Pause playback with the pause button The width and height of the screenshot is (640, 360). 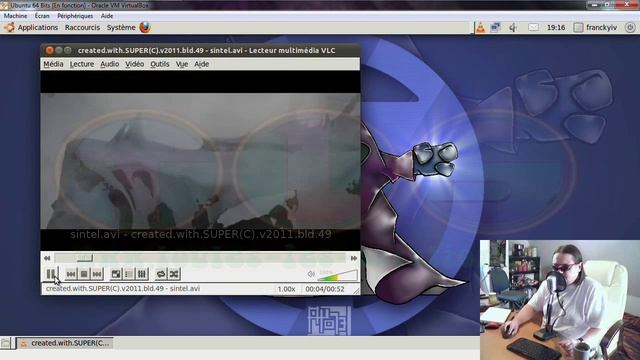click(51, 274)
